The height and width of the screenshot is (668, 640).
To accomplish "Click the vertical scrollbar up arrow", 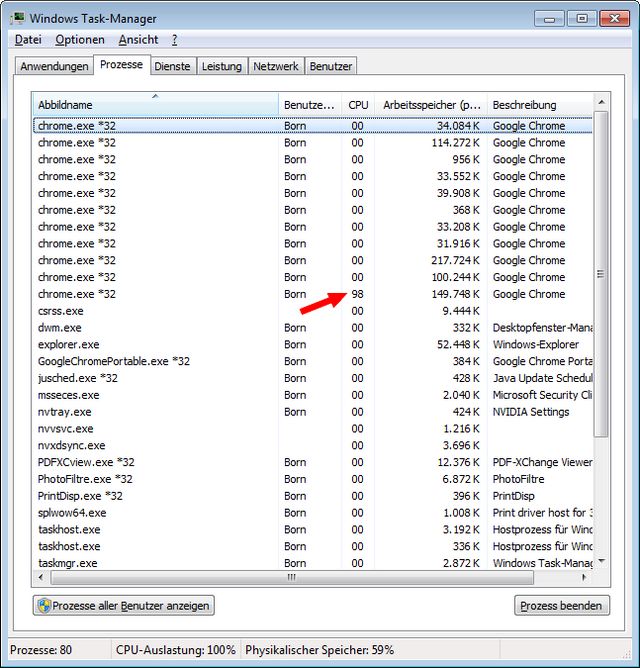I will coord(601,102).
